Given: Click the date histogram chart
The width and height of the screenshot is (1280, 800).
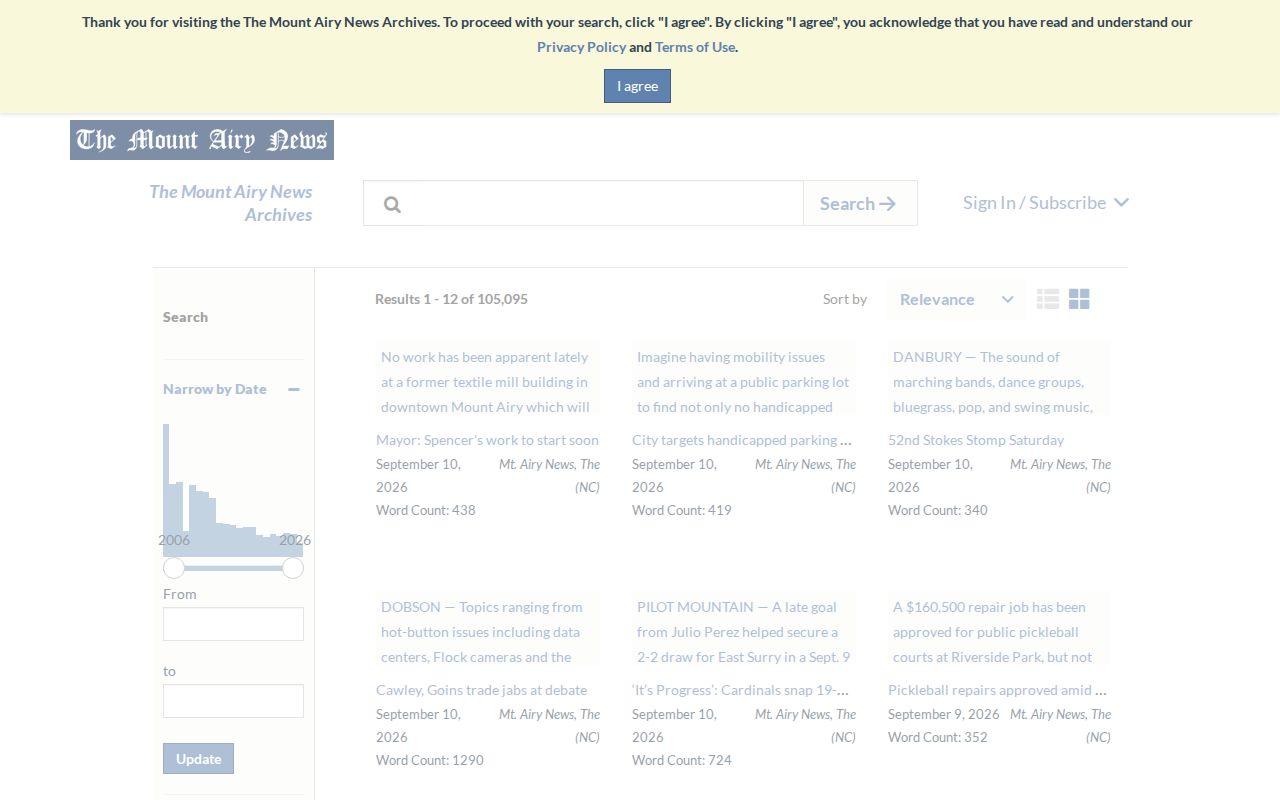Looking at the screenshot, I should (x=233, y=490).
